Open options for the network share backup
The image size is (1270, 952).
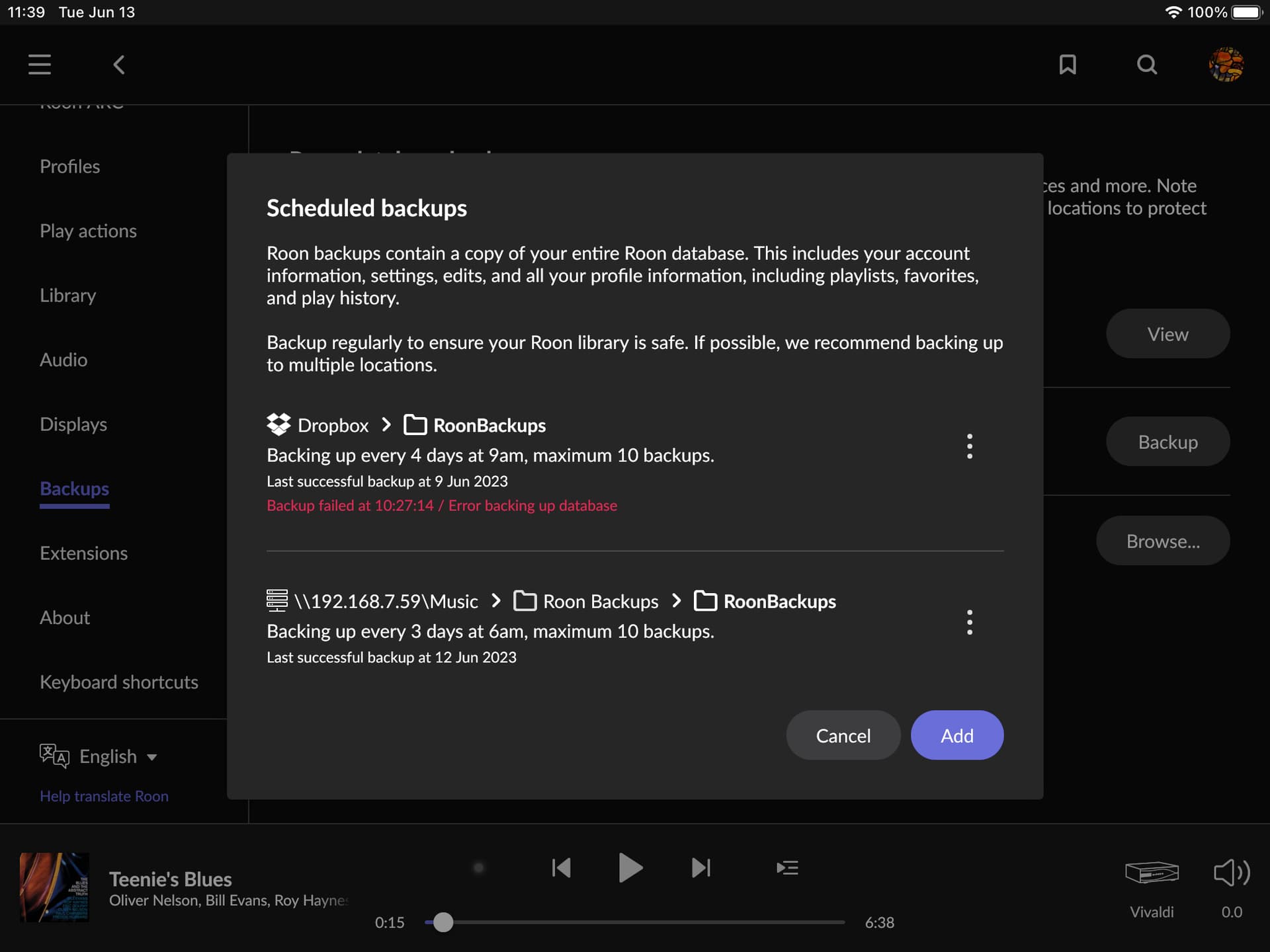click(x=970, y=623)
